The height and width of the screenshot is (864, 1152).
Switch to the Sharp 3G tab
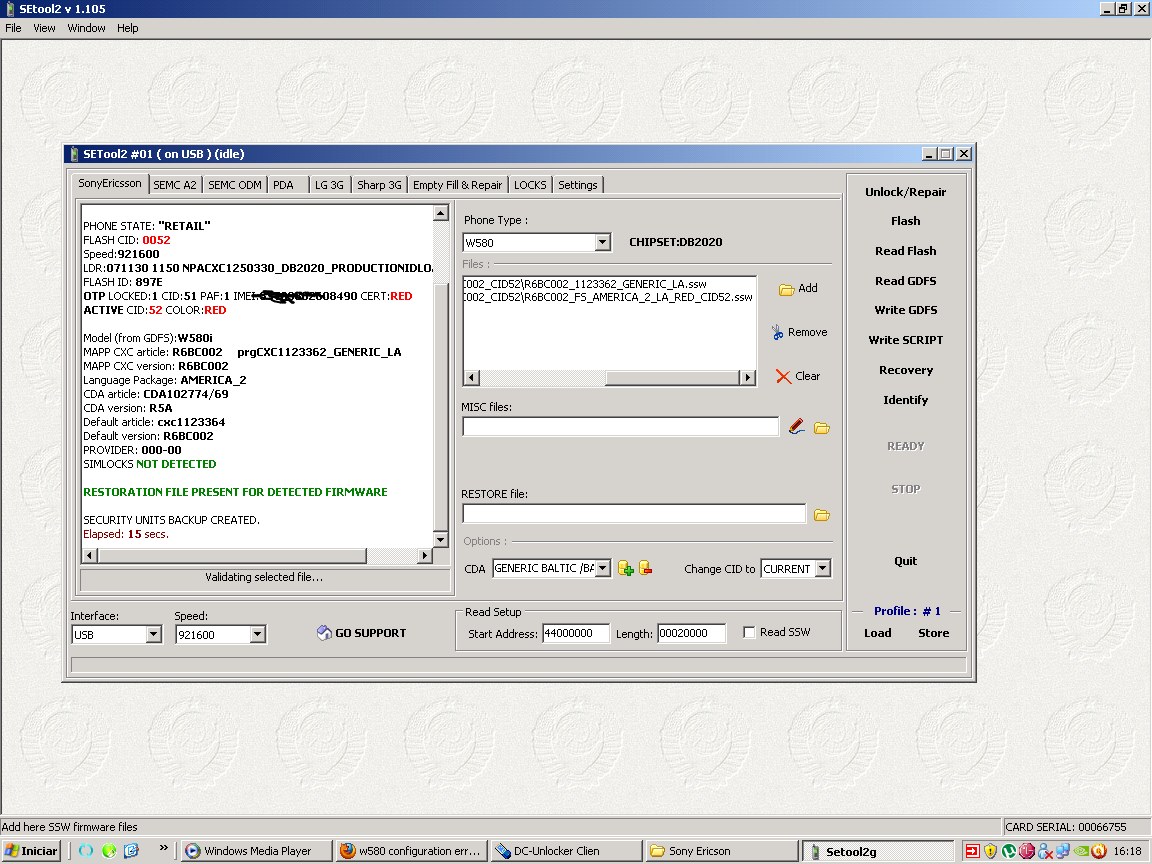pyautogui.click(x=379, y=185)
